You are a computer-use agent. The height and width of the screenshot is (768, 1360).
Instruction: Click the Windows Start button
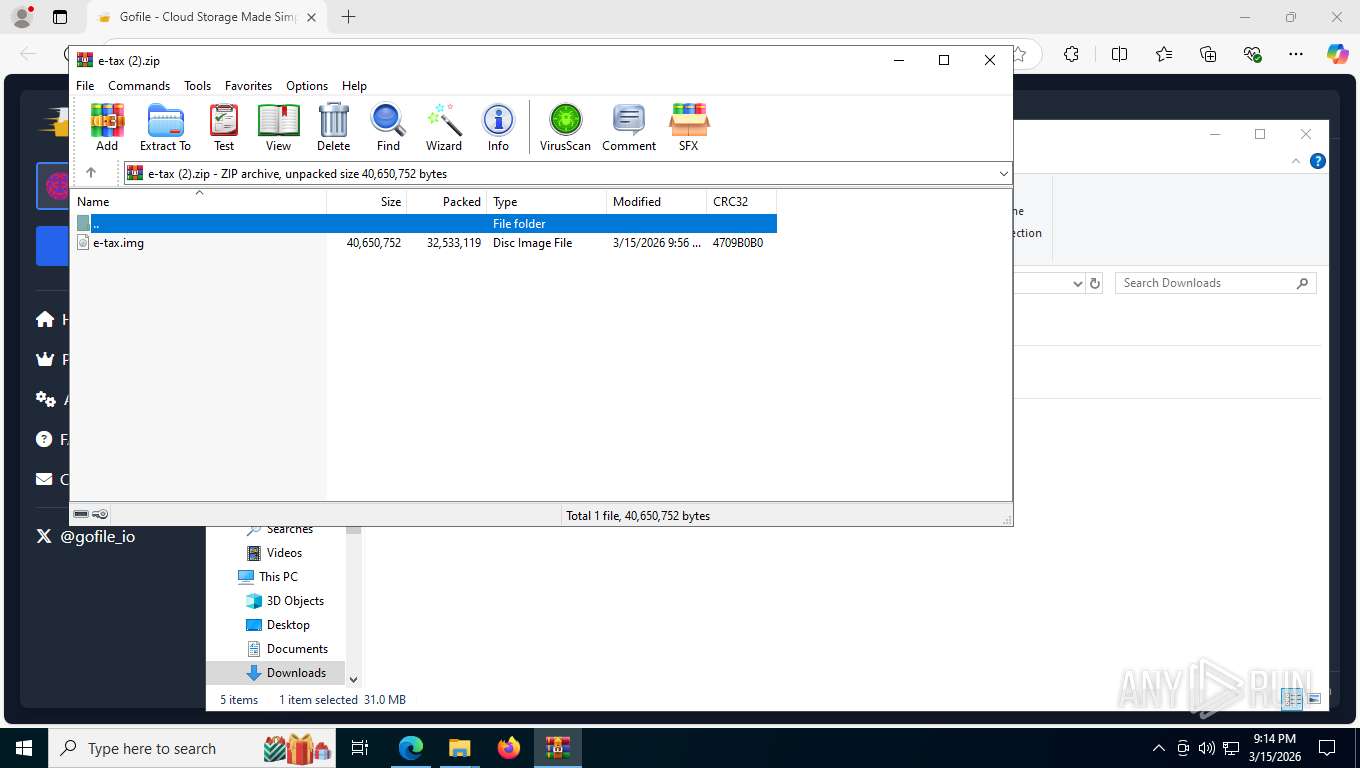24,748
